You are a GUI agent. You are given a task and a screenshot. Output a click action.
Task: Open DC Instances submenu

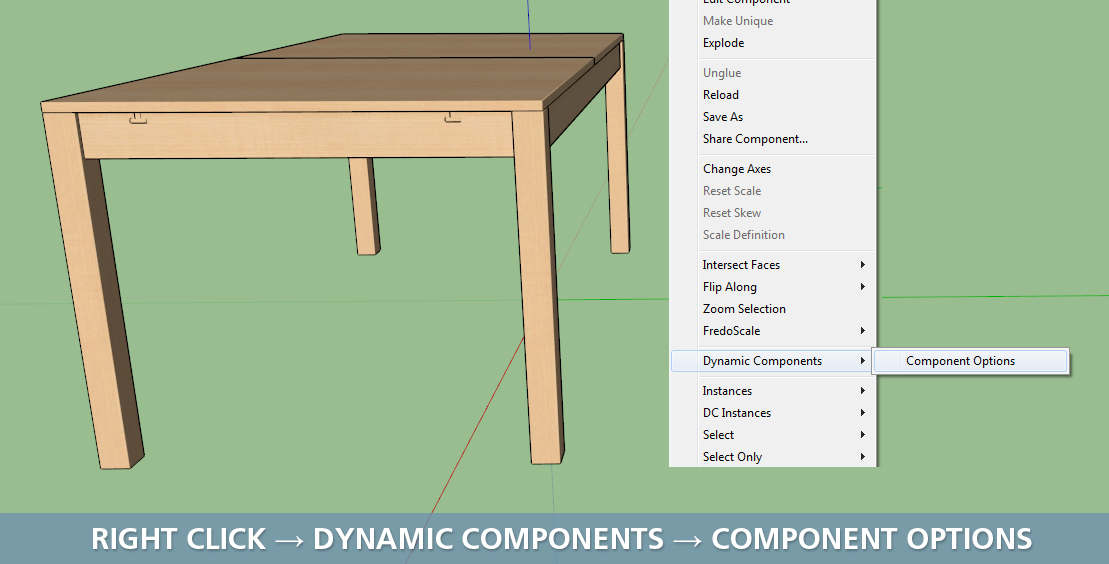pyautogui.click(x=772, y=413)
